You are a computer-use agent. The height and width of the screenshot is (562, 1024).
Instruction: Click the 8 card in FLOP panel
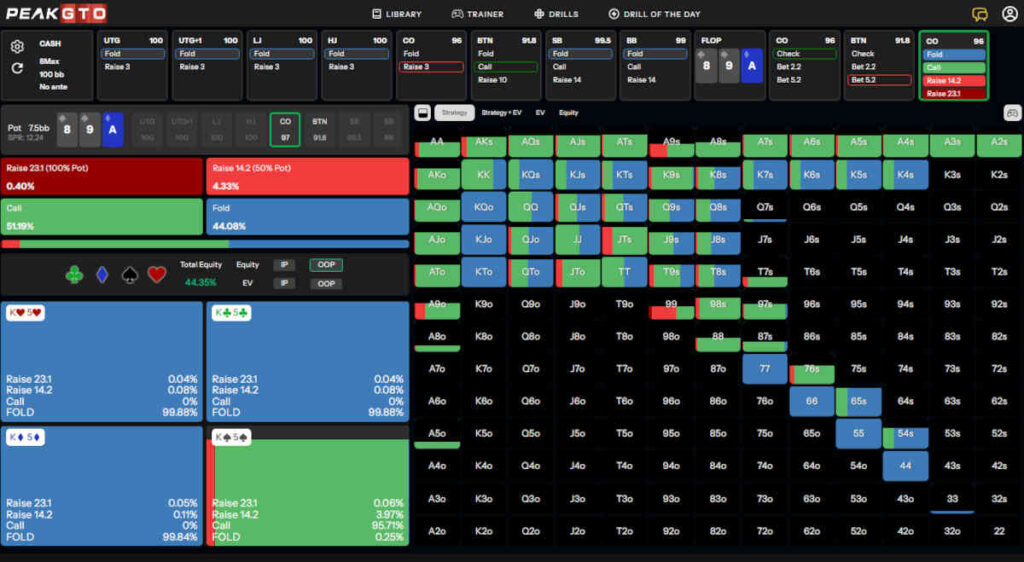[706, 66]
